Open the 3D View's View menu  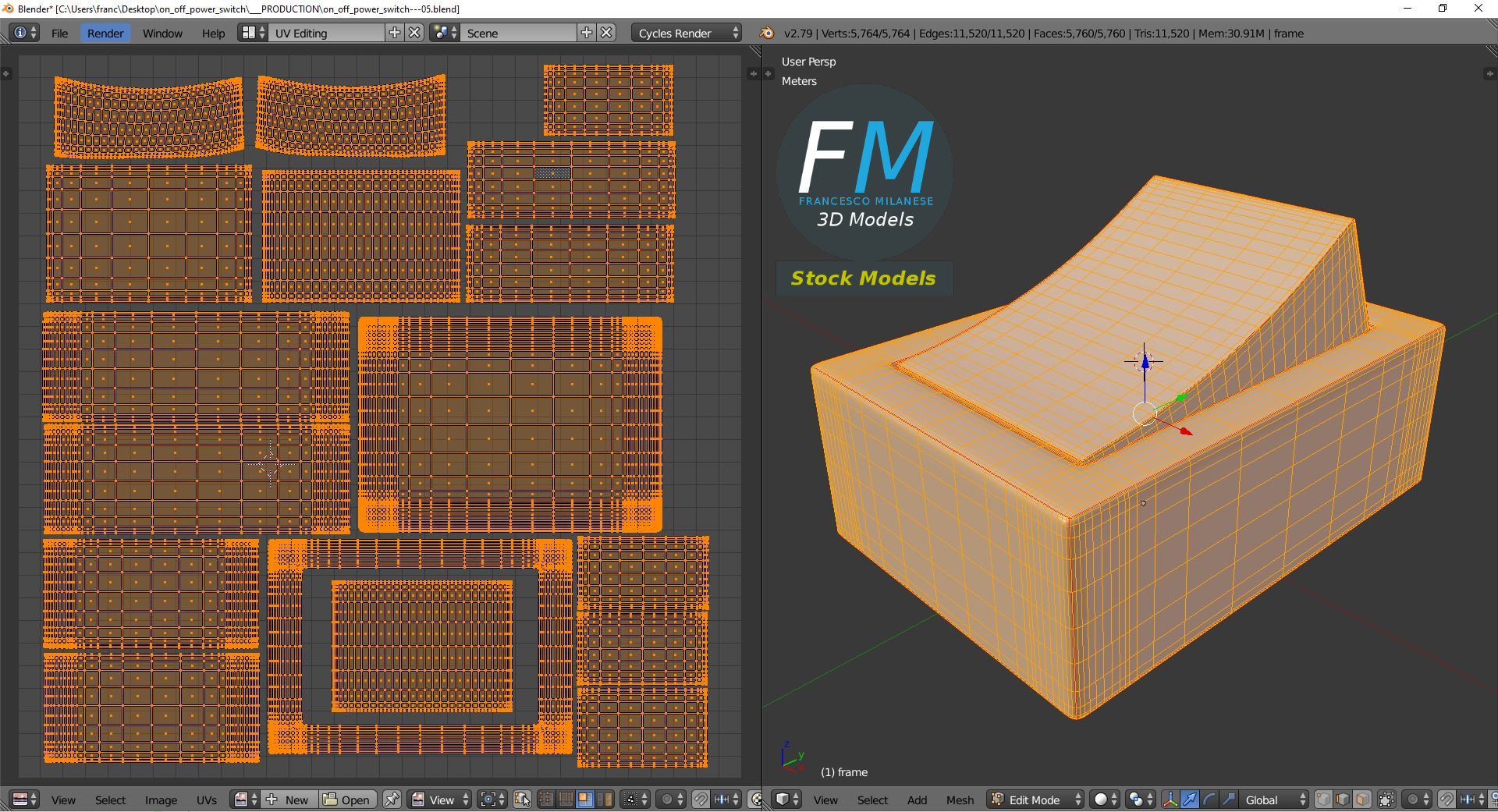pos(825,800)
